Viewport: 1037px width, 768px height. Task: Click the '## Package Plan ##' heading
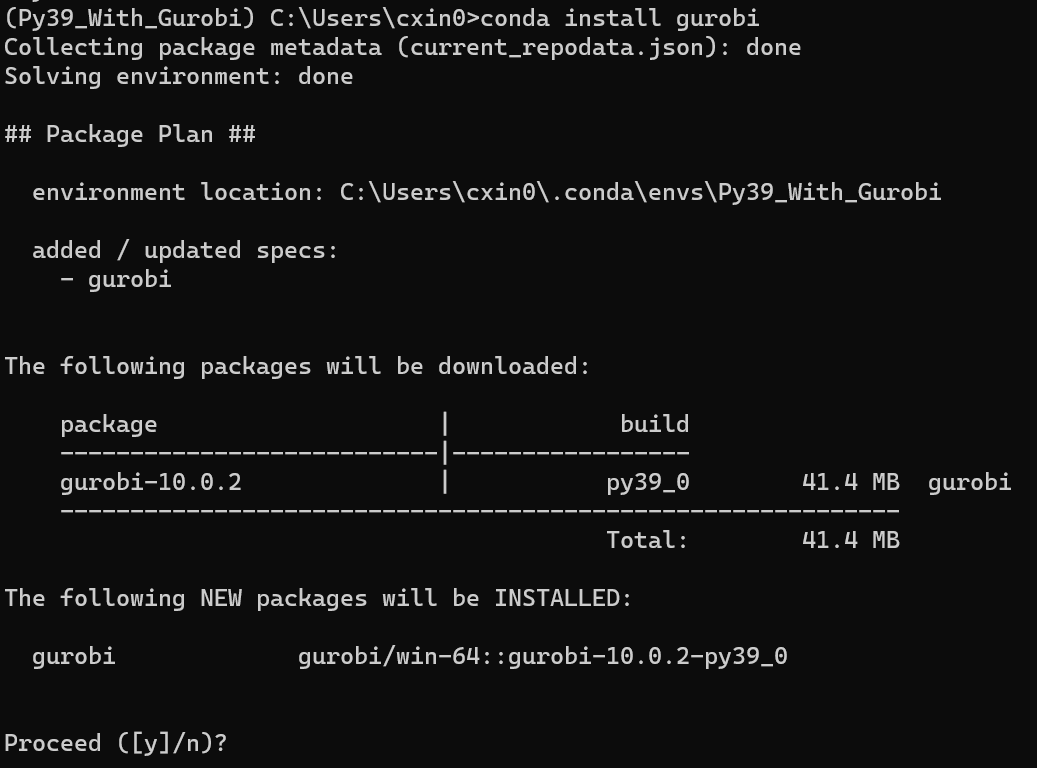130,134
